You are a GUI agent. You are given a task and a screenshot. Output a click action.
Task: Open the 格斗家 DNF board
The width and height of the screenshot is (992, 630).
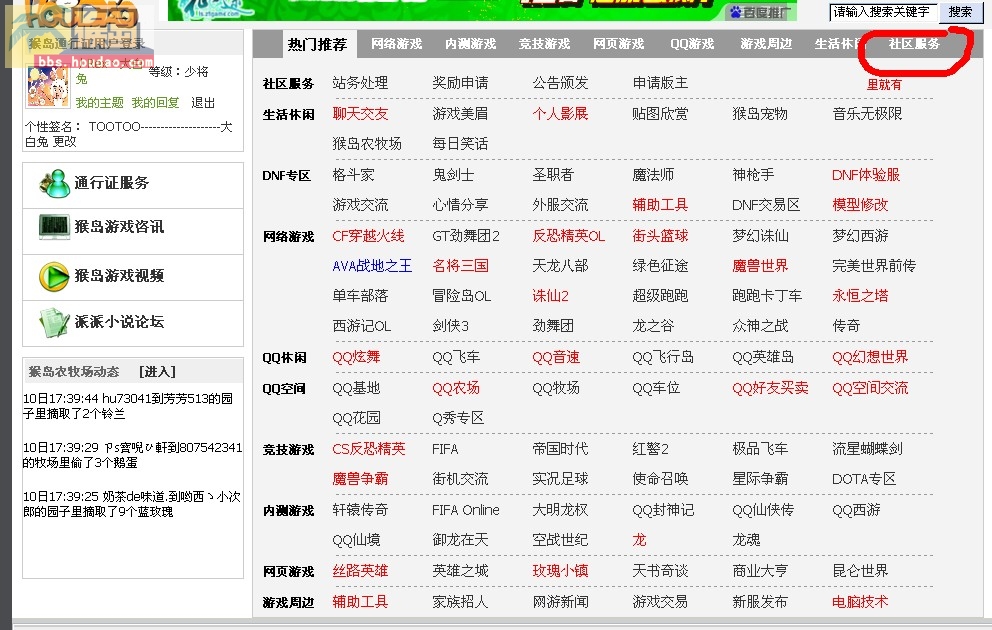(353, 175)
